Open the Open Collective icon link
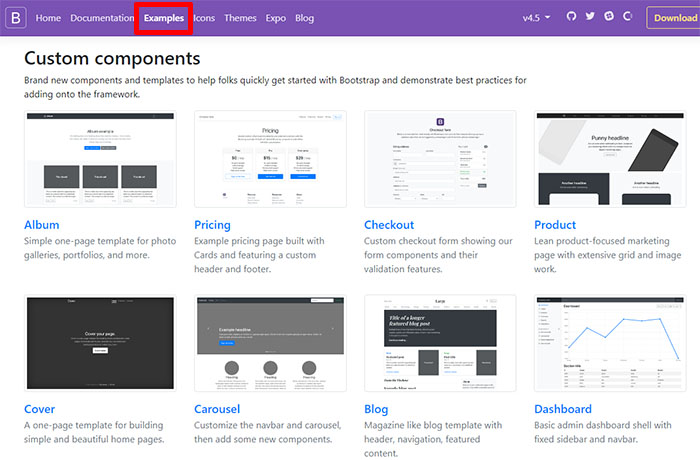The height and width of the screenshot is (460, 700). (628, 16)
